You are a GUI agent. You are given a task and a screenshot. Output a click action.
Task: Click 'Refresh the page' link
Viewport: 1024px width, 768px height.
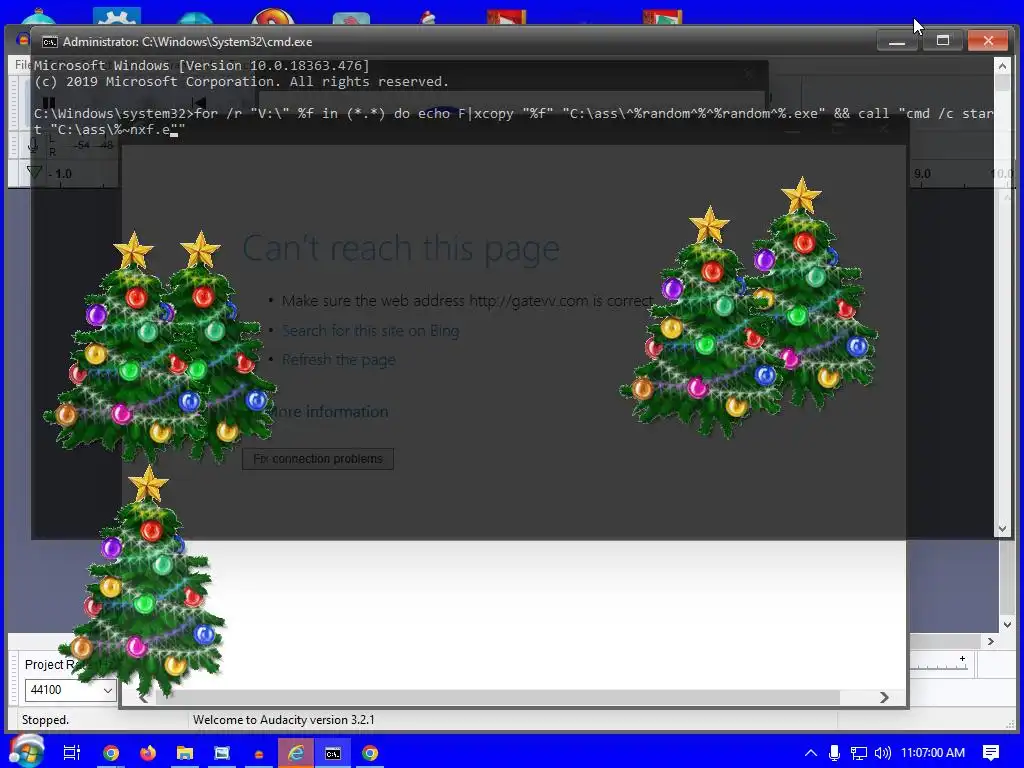coord(338,360)
